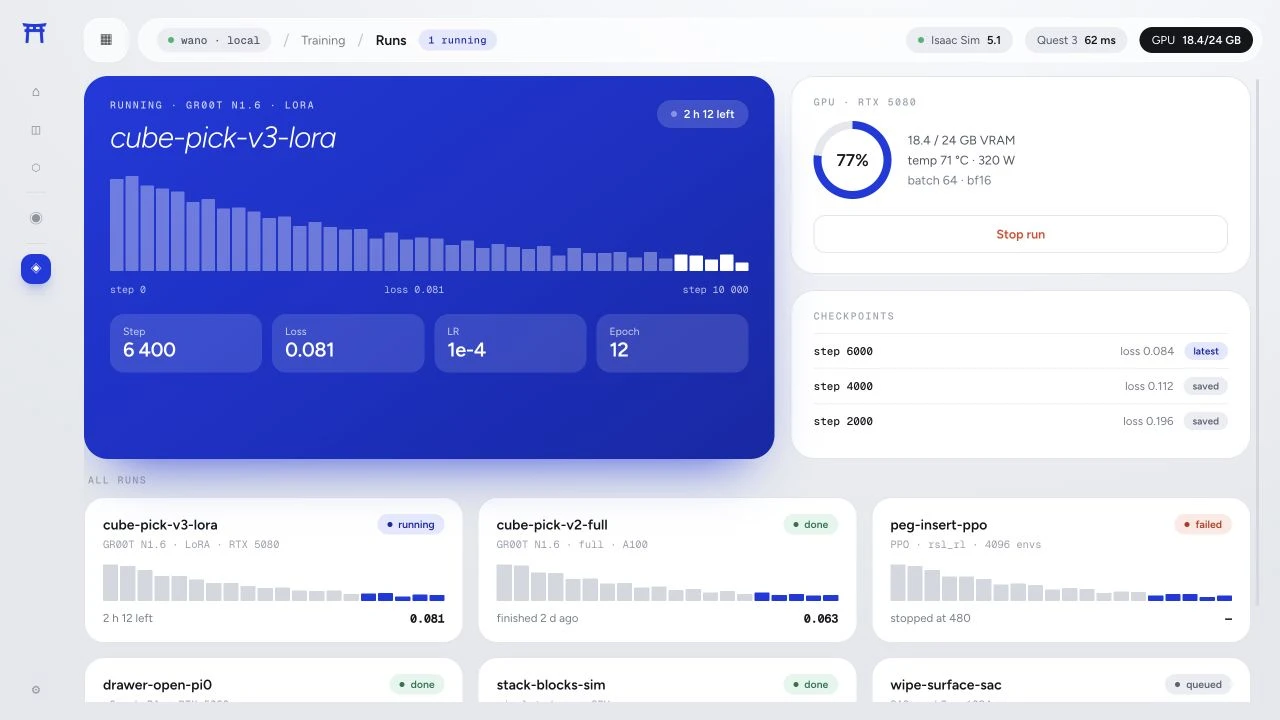Image resolution: width=1280 pixels, height=720 pixels.
Task: Click the 'done' badge on cube-pick-v2-full card
Action: click(811, 524)
